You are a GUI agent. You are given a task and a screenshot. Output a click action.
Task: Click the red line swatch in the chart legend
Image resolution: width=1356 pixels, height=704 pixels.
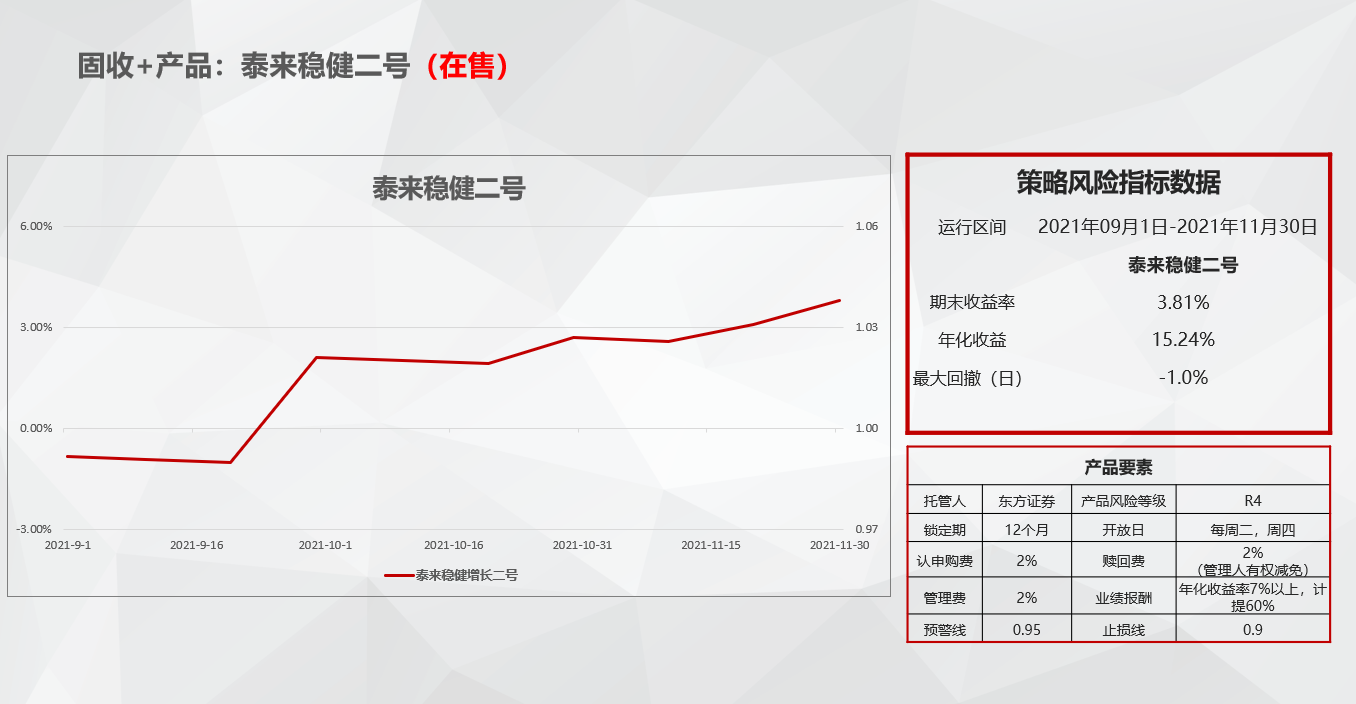click(399, 575)
